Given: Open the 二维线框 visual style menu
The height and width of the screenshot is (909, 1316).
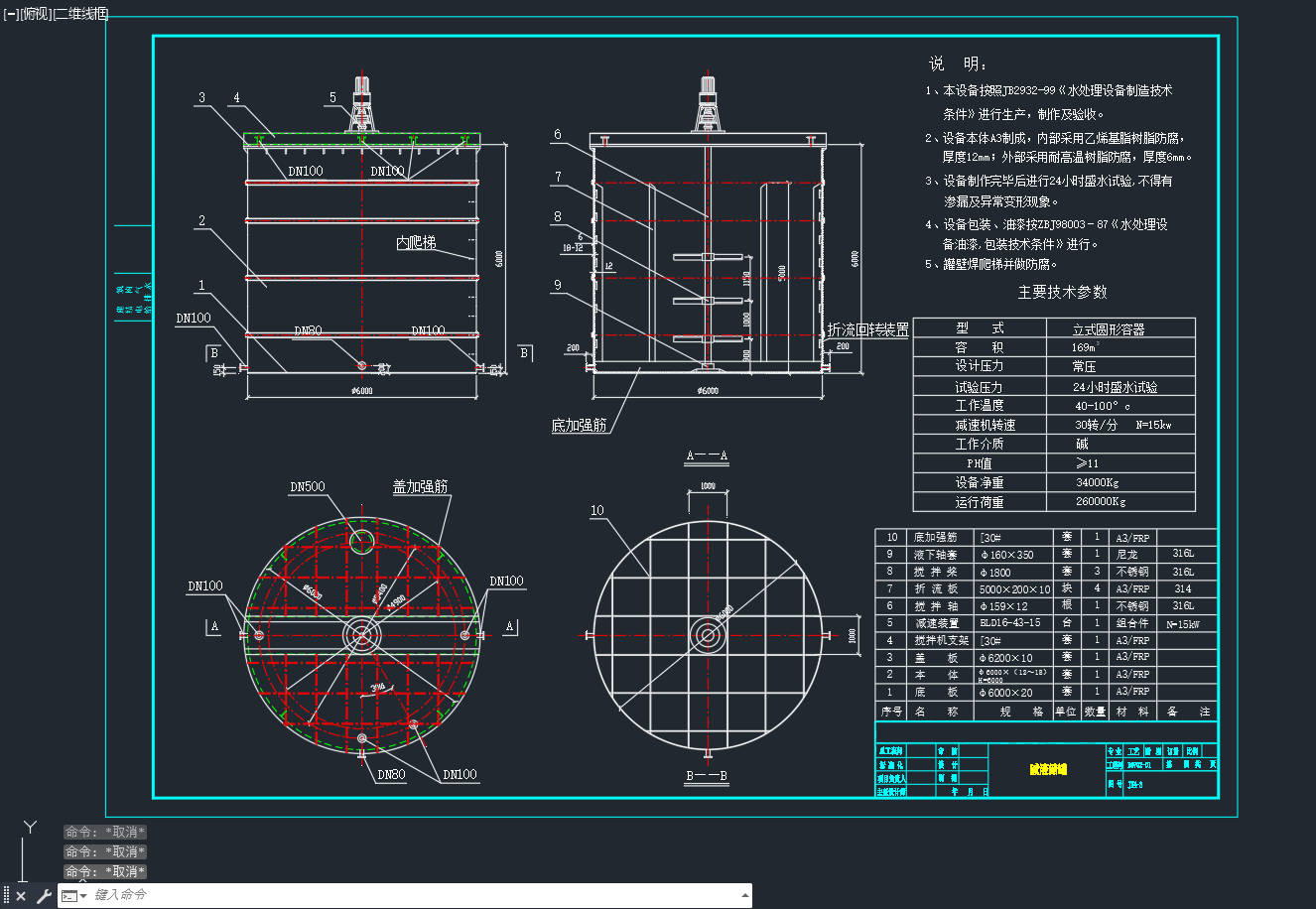Looking at the screenshot, I should (80, 14).
